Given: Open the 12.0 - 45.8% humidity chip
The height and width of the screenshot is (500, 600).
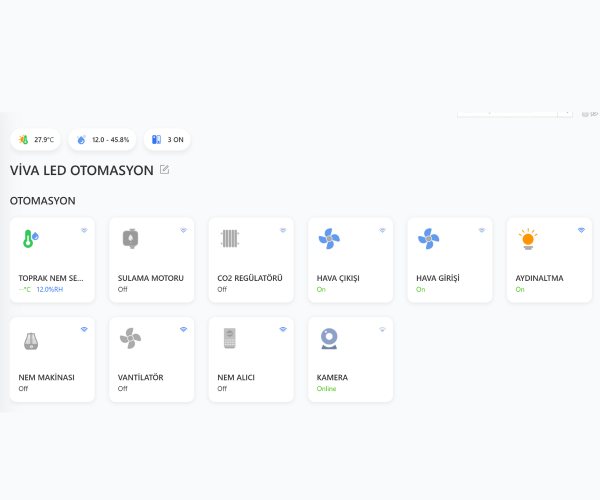Looking at the screenshot, I should tap(102, 140).
